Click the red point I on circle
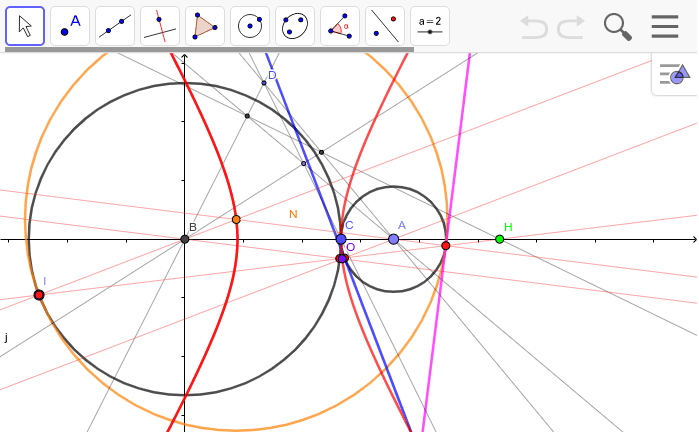This screenshot has height=434, width=699. click(39, 295)
